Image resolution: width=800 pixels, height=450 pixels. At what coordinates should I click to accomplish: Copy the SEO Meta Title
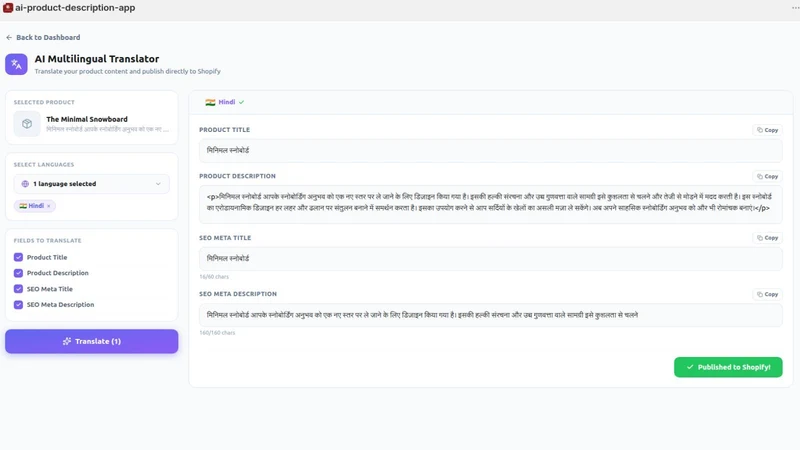[x=767, y=238]
